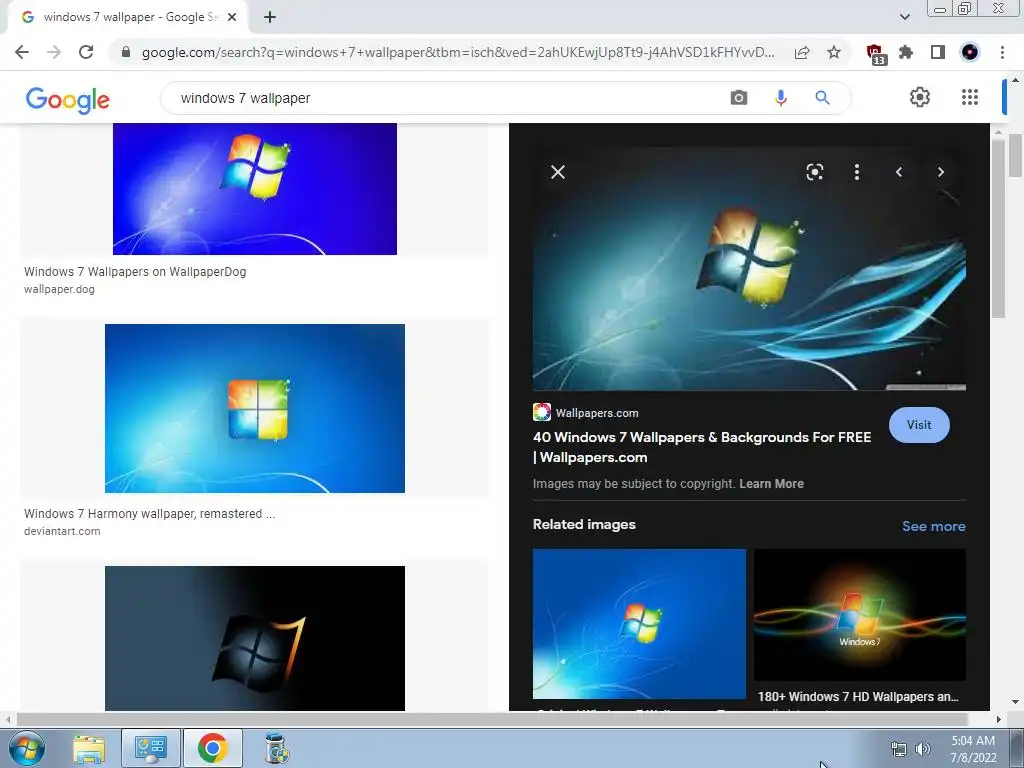Click the Visit button
The width and height of the screenshot is (1024, 768).
coord(919,424)
